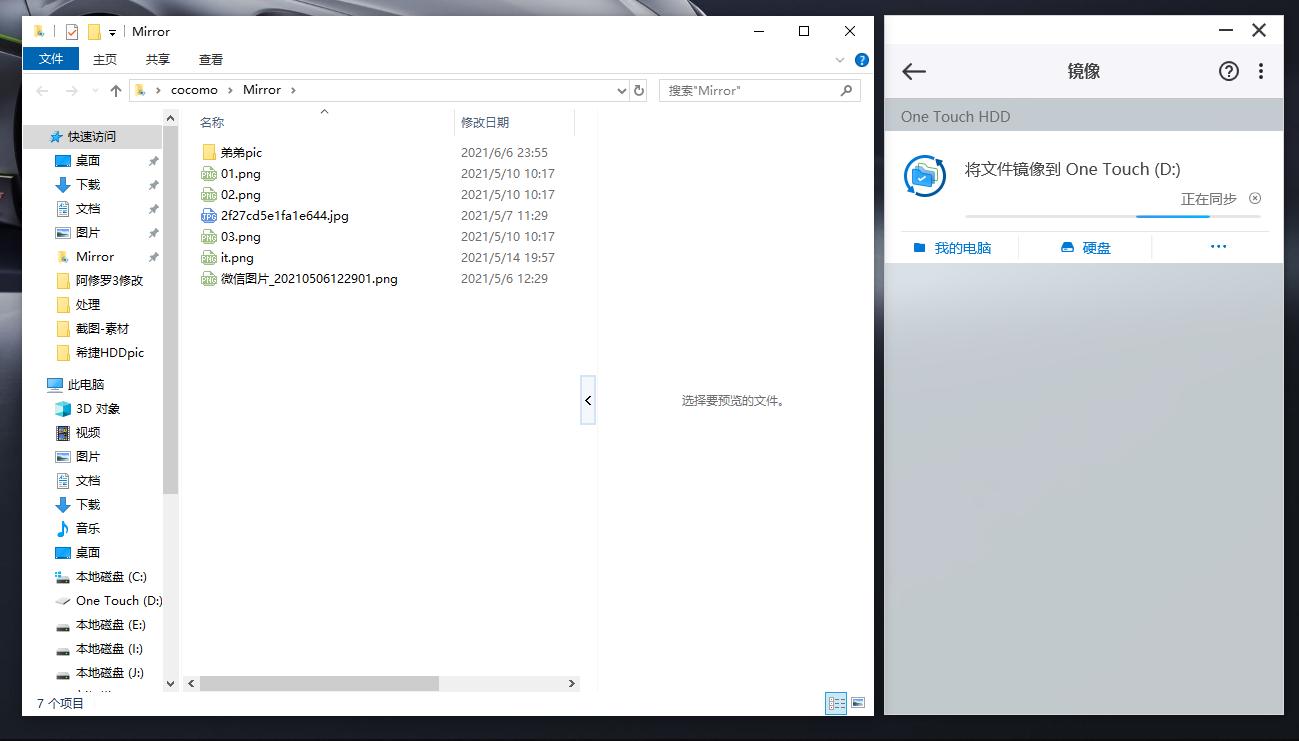Click the 正在同步 status text

pos(1209,199)
